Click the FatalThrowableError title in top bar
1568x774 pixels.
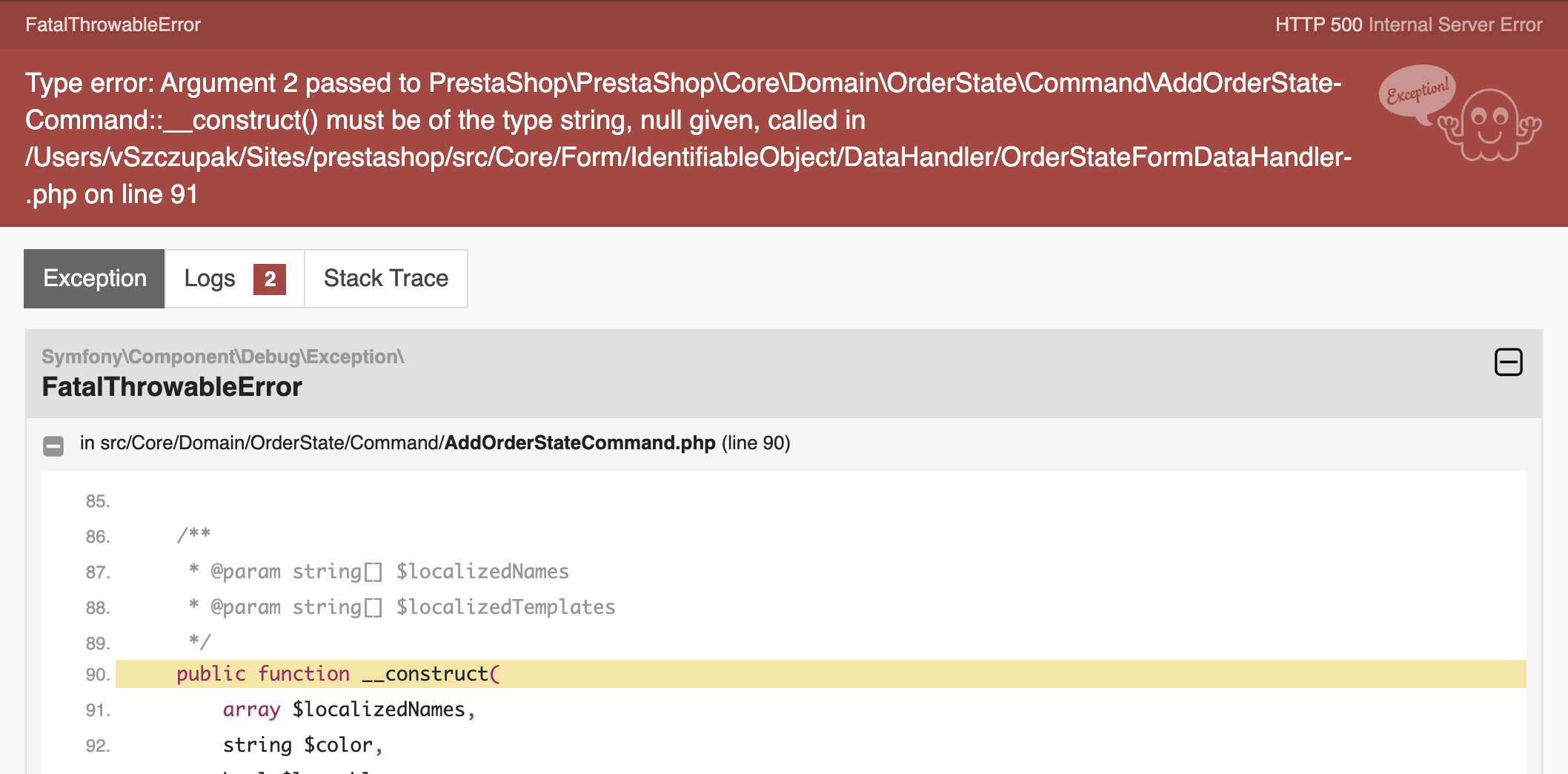click(x=113, y=24)
